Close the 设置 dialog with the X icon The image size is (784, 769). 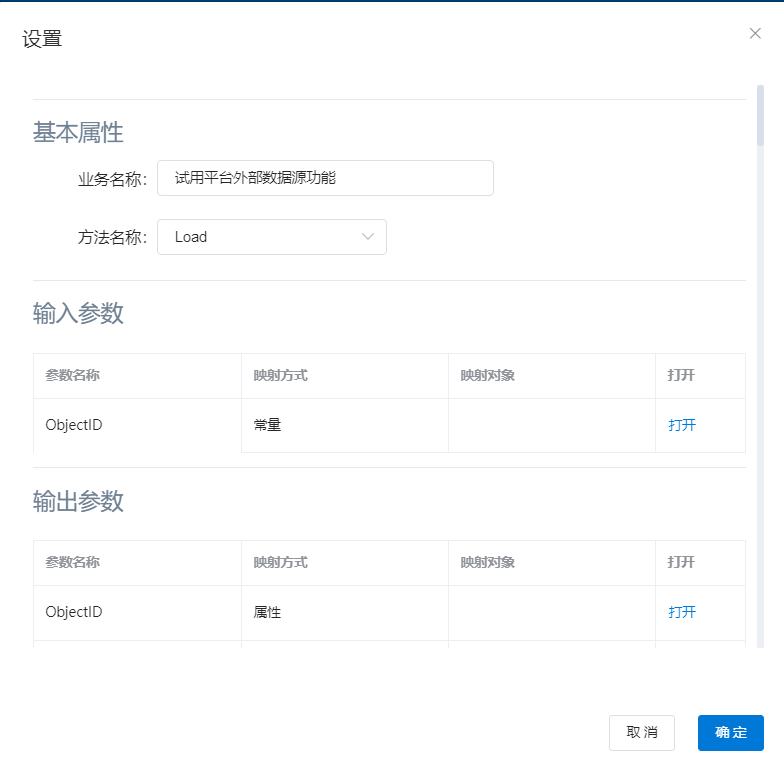(x=755, y=33)
